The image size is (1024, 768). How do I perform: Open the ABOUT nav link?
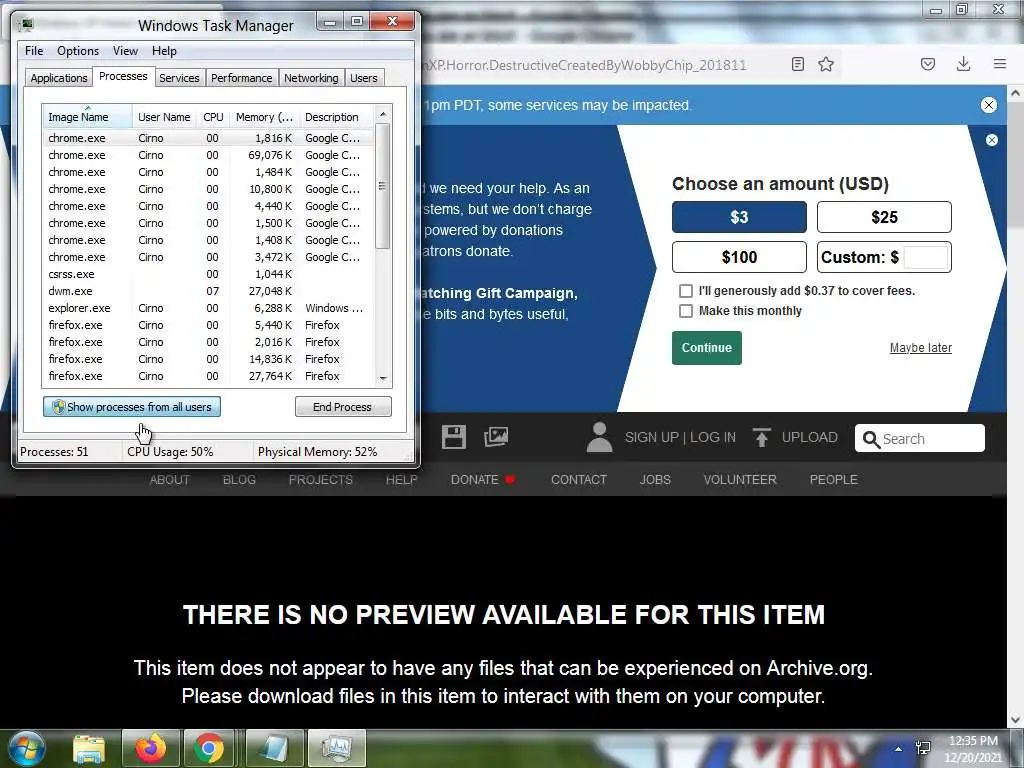tap(169, 479)
